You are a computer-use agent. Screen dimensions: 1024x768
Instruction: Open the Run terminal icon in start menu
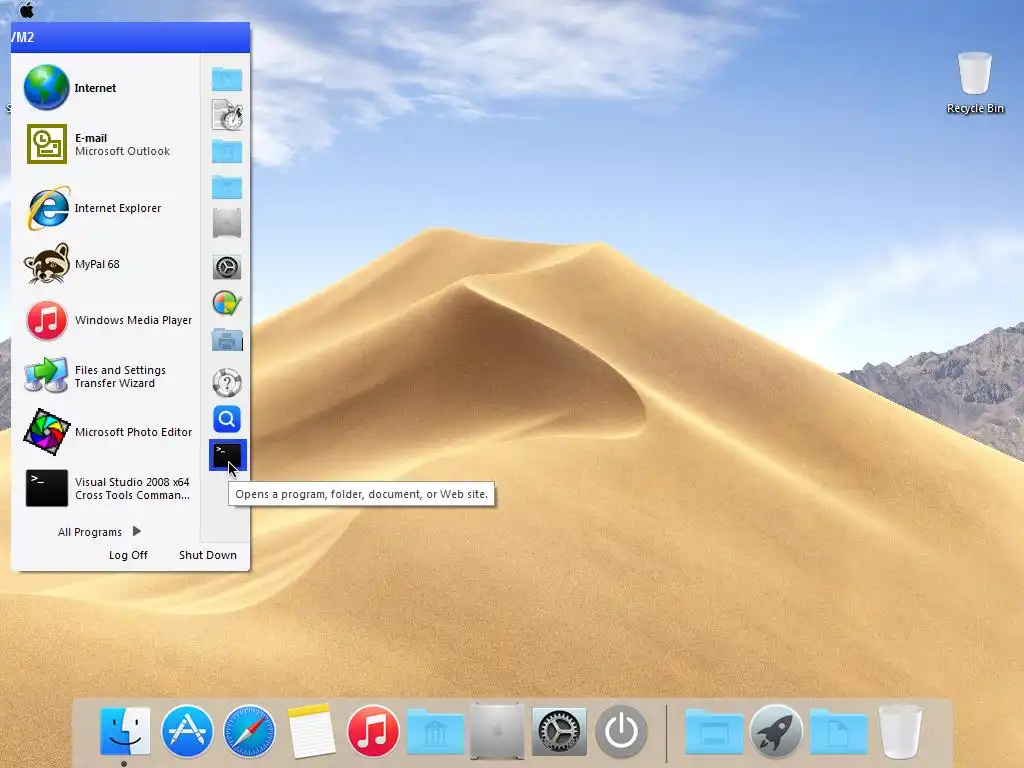coord(227,455)
